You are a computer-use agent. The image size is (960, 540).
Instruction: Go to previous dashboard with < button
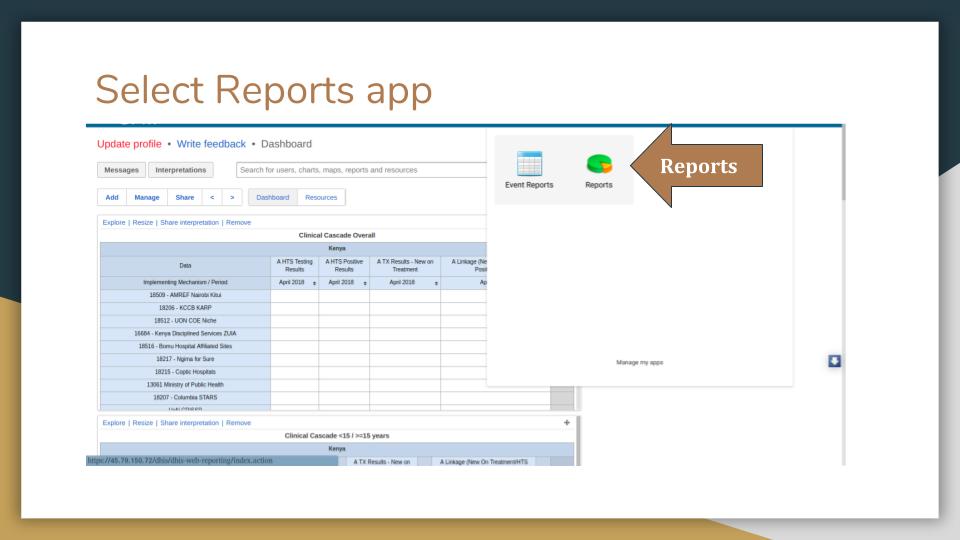212,197
